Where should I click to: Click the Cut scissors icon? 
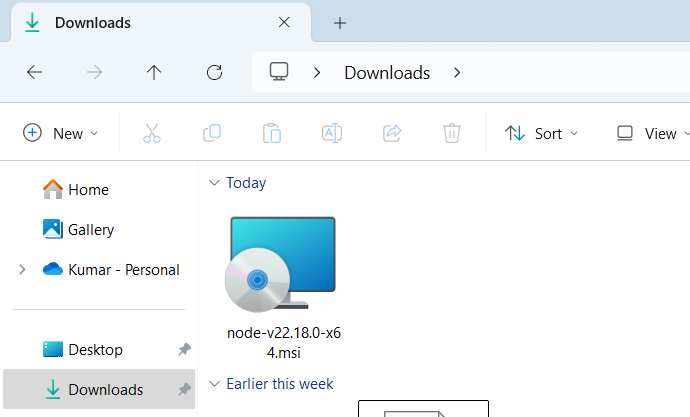(x=152, y=133)
